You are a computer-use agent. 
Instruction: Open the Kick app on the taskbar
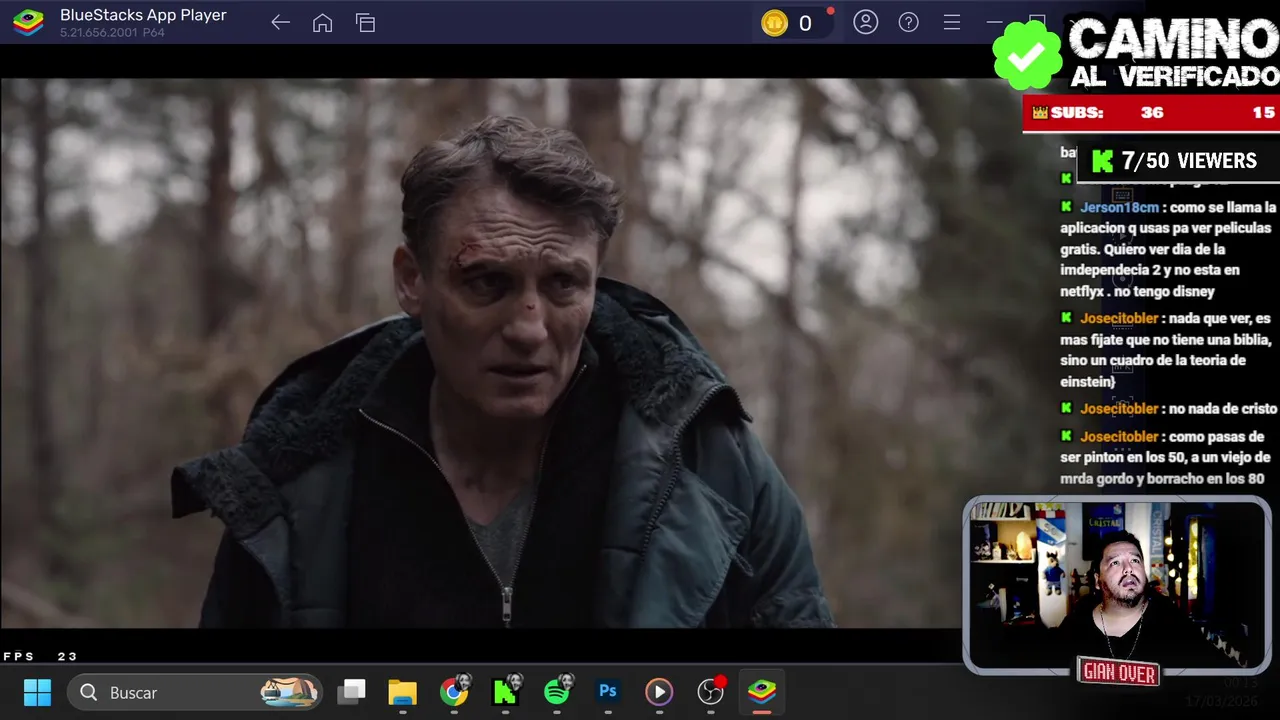[x=506, y=691]
